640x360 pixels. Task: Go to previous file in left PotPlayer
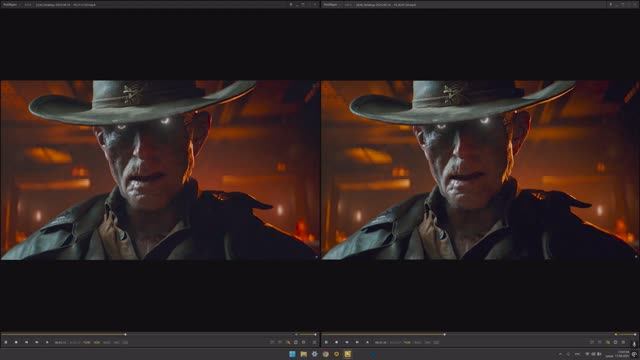pyautogui.click(x=27, y=342)
